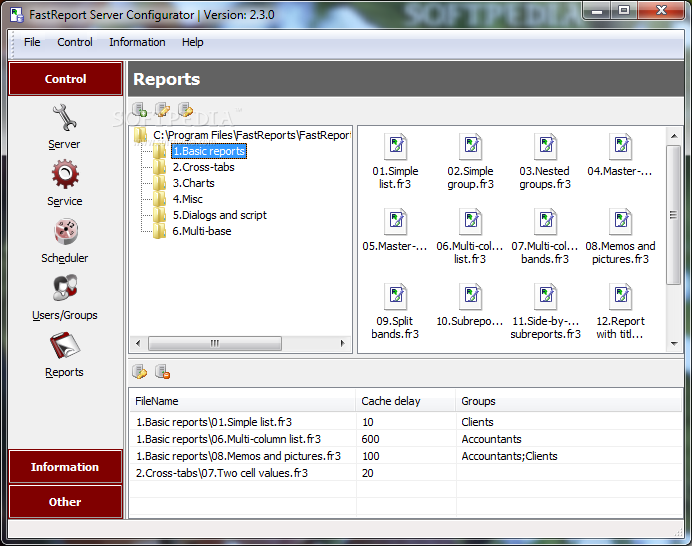Viewport: 692px width, 546px height.
Task: Select row 1.Basic reports\08.Memos and pictures.fr3
Action: (406, 456)
